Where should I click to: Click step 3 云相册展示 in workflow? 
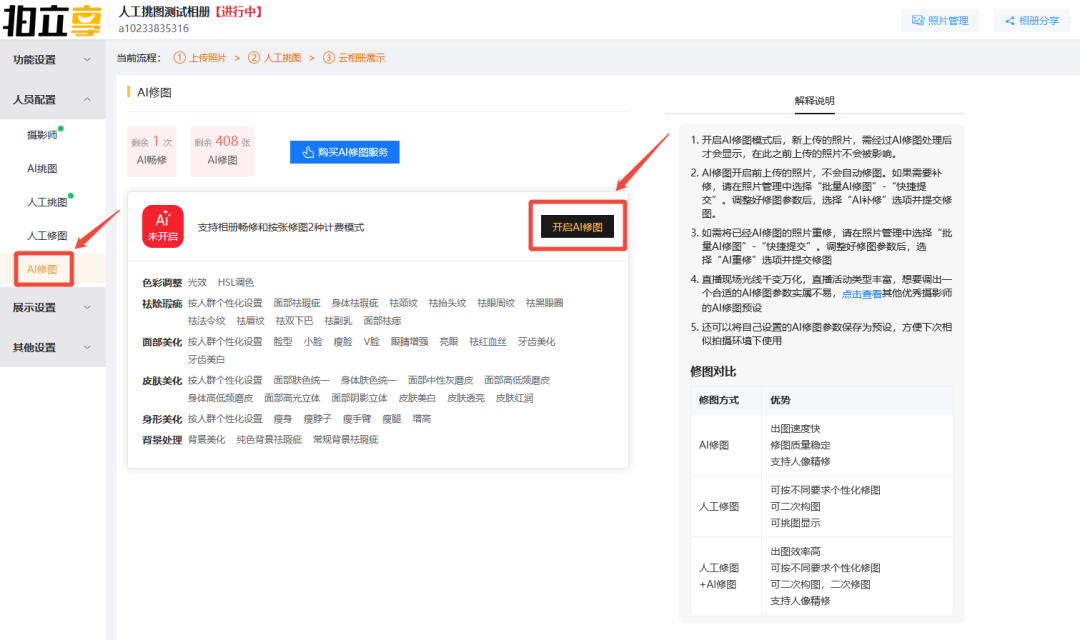click(x=354, y=58)
